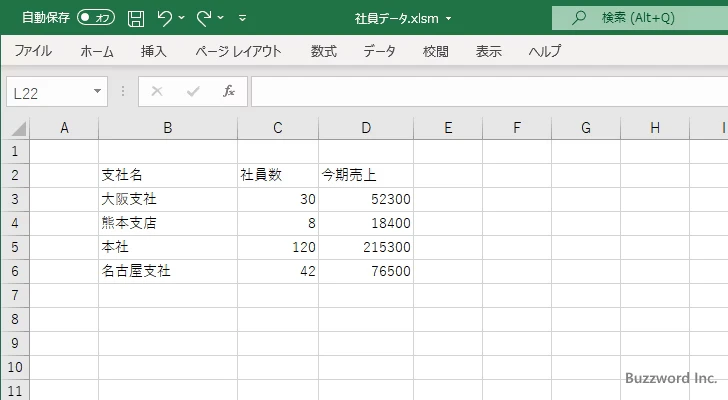
Task: Select the cell containing 215300
Action: point(366,247)
